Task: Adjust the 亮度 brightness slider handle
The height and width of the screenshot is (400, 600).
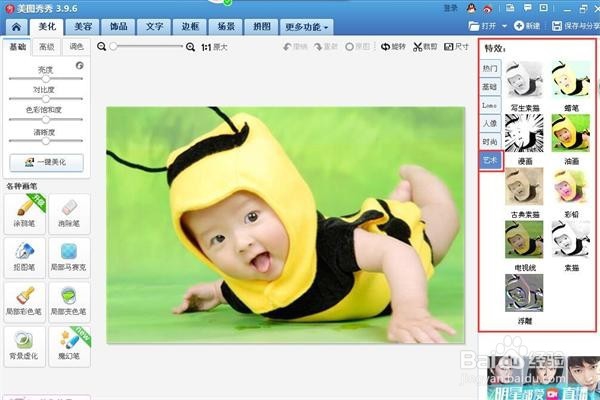Action: [x=46, y=78]
